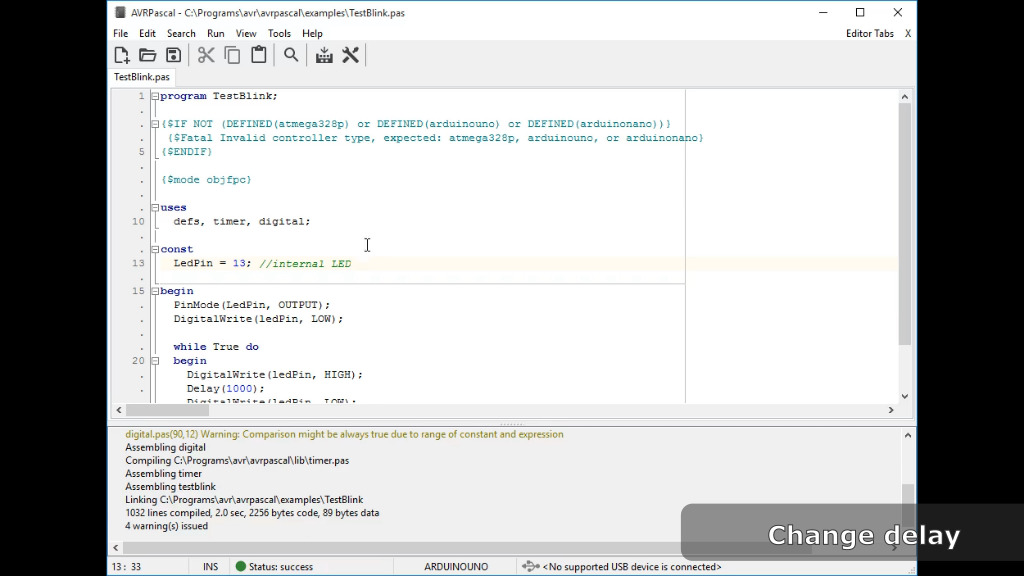Viewport: 1024px width, 576px height.
Task: Open build tools via the wrench icon
Action: (x=350, y=55)
